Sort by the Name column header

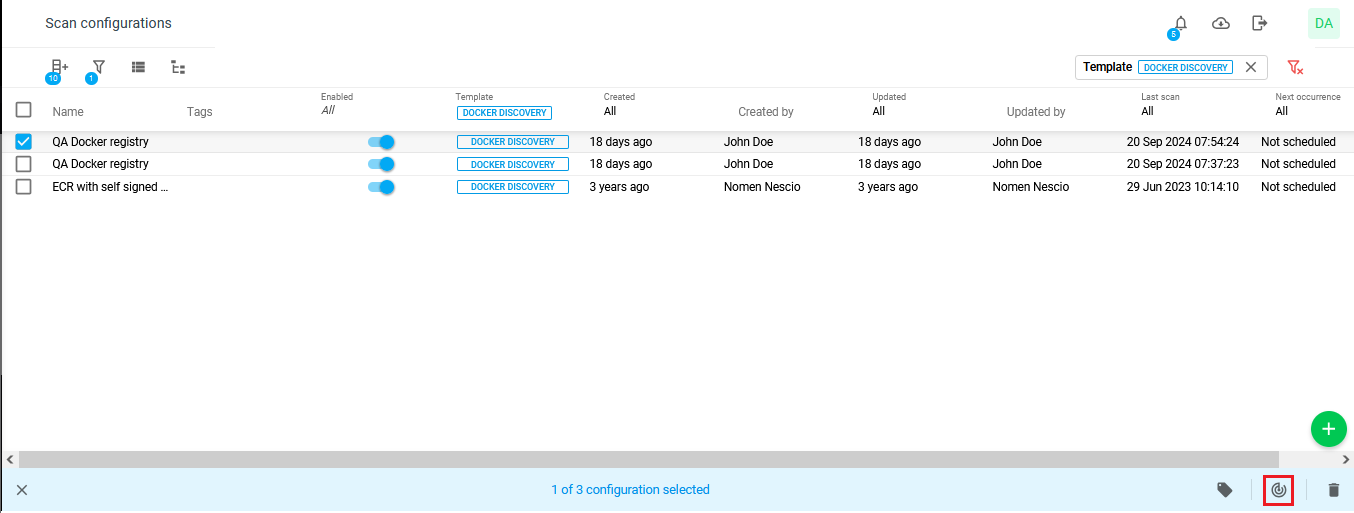coord(68,112)
